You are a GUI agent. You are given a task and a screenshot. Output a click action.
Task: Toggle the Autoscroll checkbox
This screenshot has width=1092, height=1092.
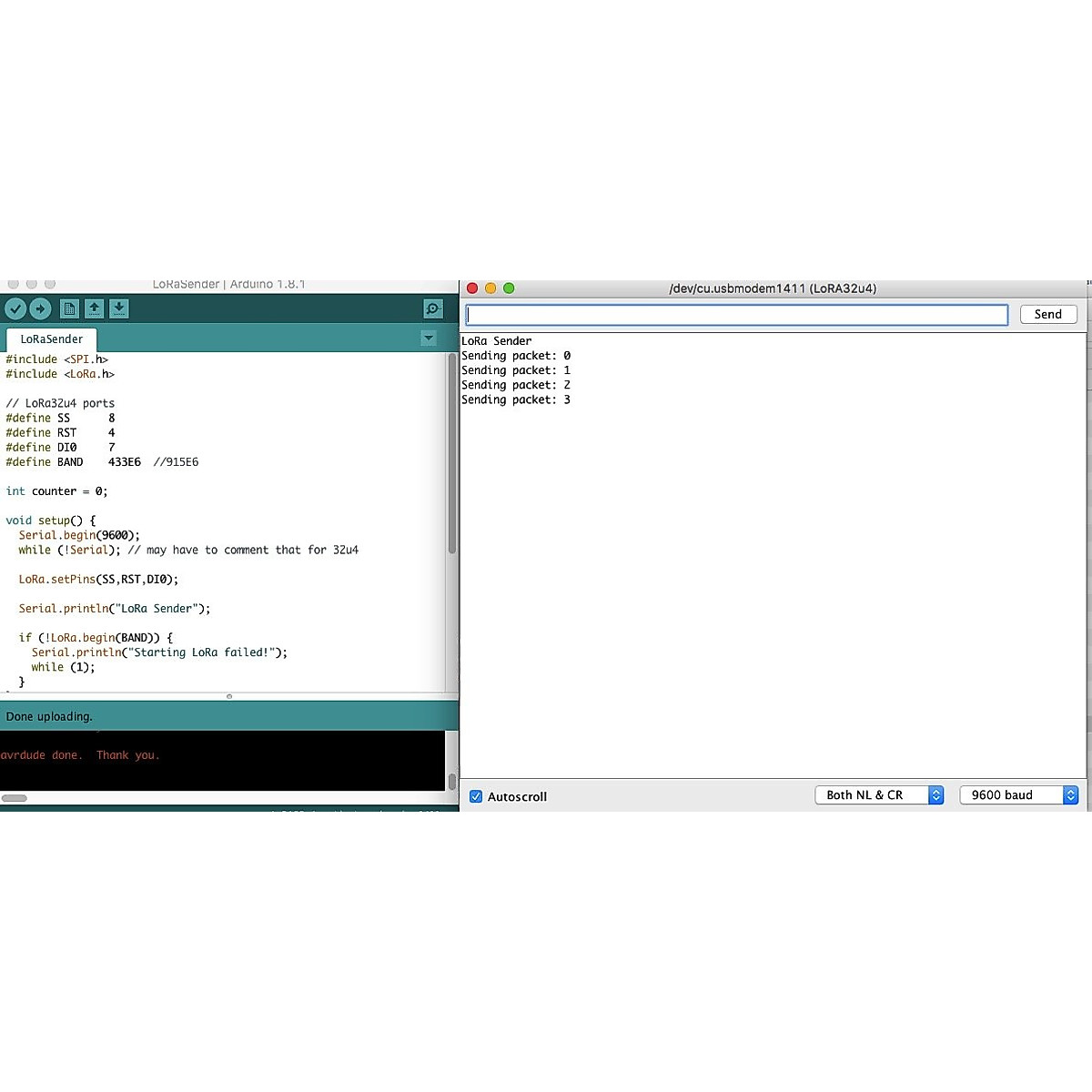coord(476,796)
